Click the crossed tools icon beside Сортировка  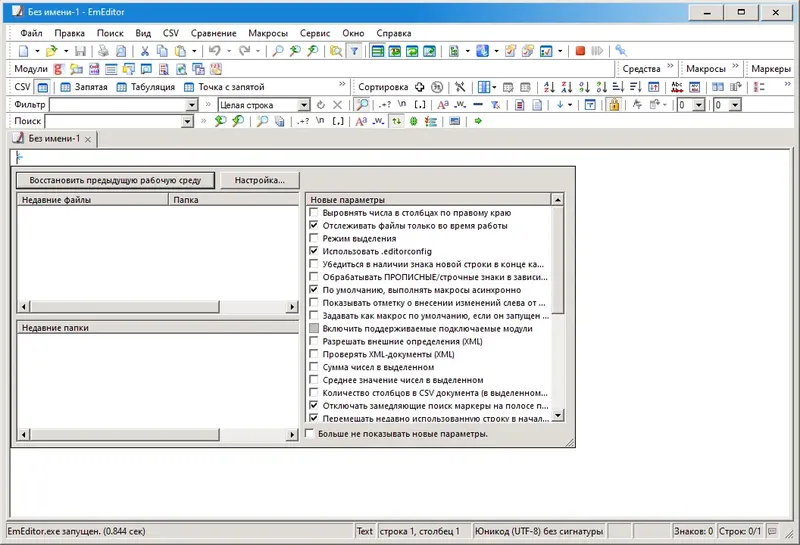pos(460,87)
